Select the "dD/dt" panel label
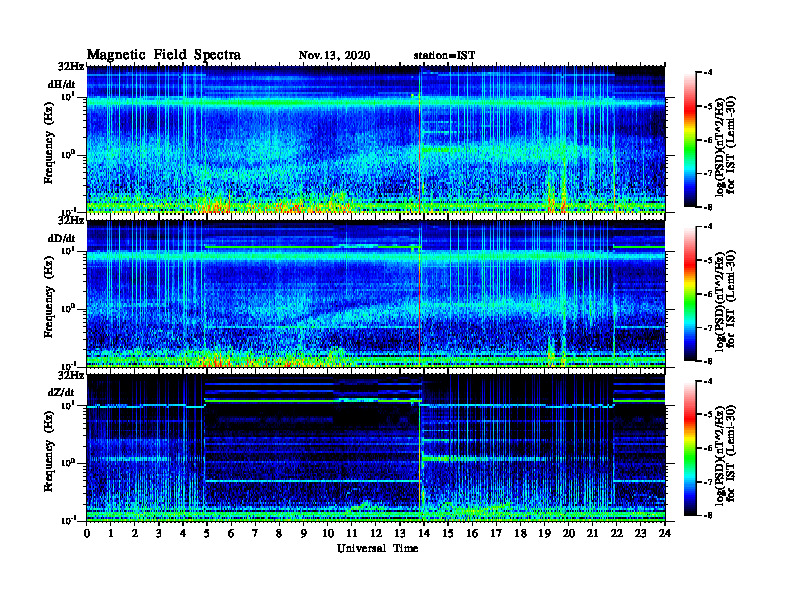The height and width of the screenshot is (612, 792). pos(62,238)
